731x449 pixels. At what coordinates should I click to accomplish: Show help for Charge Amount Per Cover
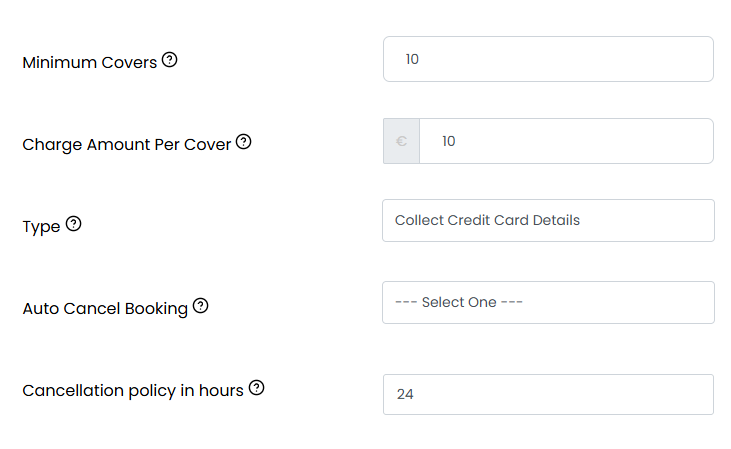pos(243,142)
